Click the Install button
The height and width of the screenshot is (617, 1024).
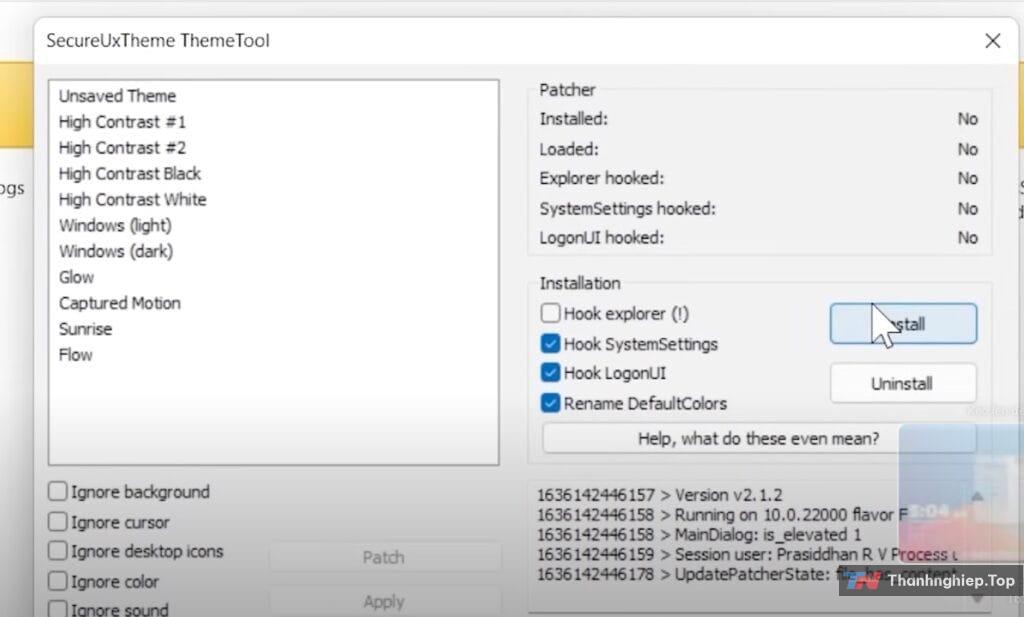(902, 324)
